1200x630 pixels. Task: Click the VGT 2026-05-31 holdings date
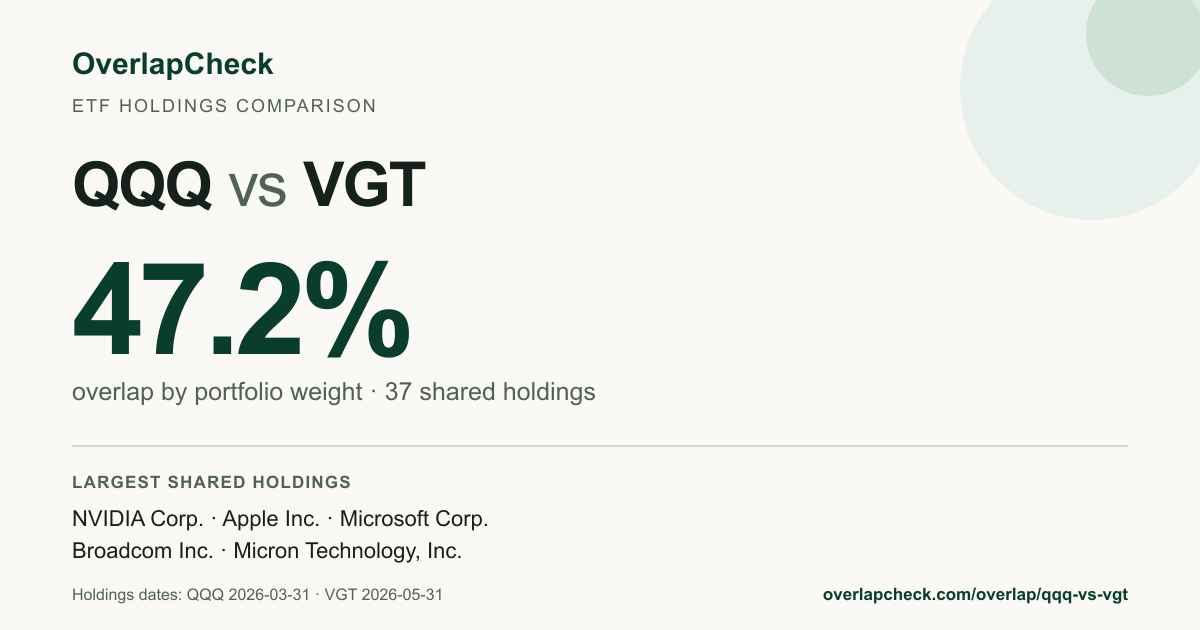pyautogui.click(x=384, y=594)
